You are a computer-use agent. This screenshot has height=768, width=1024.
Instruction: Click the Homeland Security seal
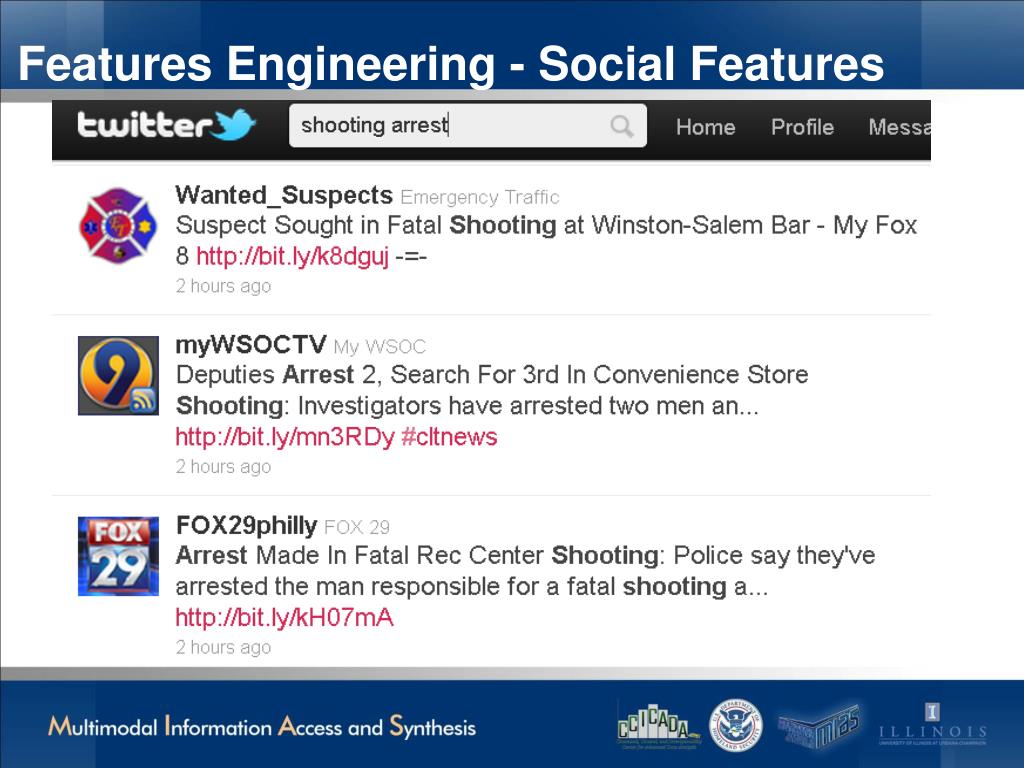coord(736,725)
